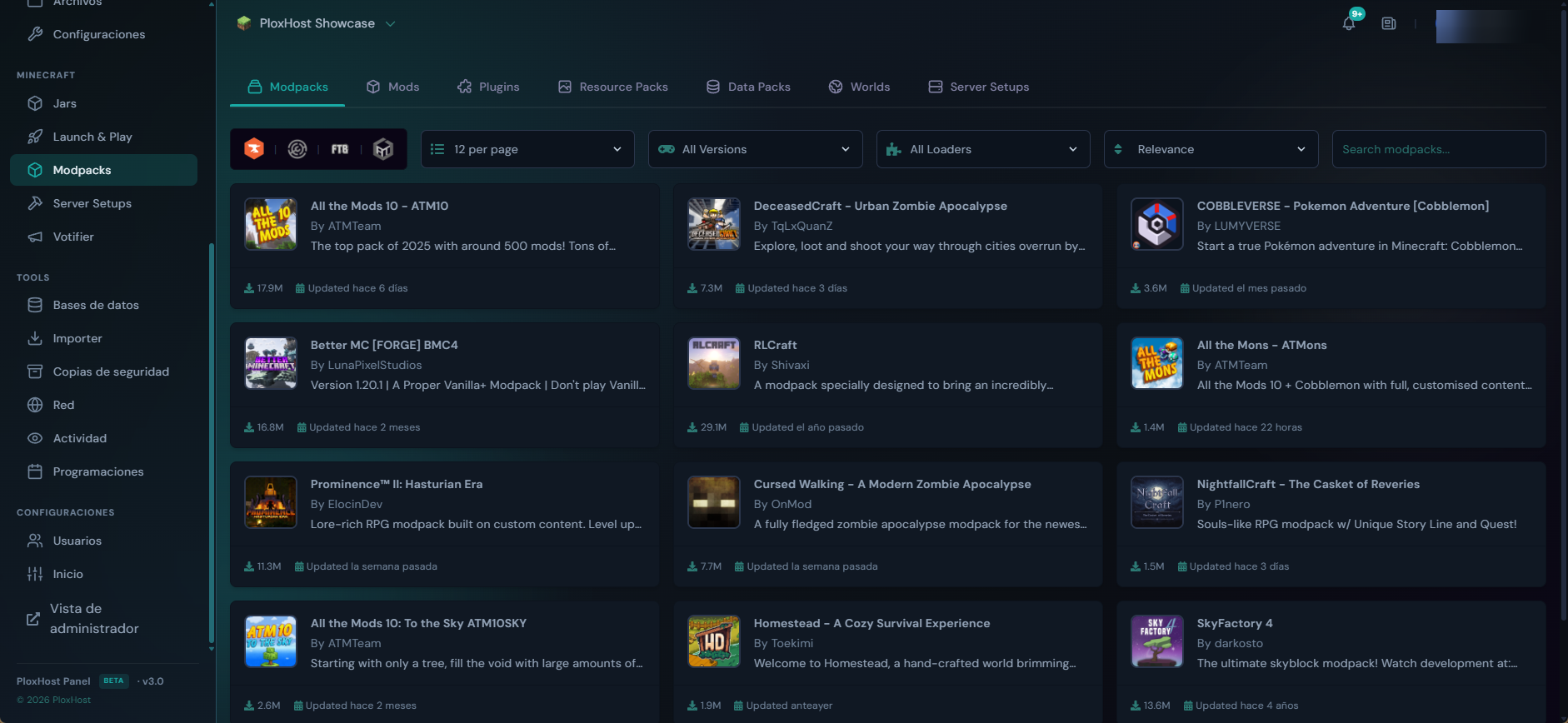Click the Prominence II Hasturian Era thumbnail
The width and height of the screenshot is (1568, 723).
coord(271,502)
